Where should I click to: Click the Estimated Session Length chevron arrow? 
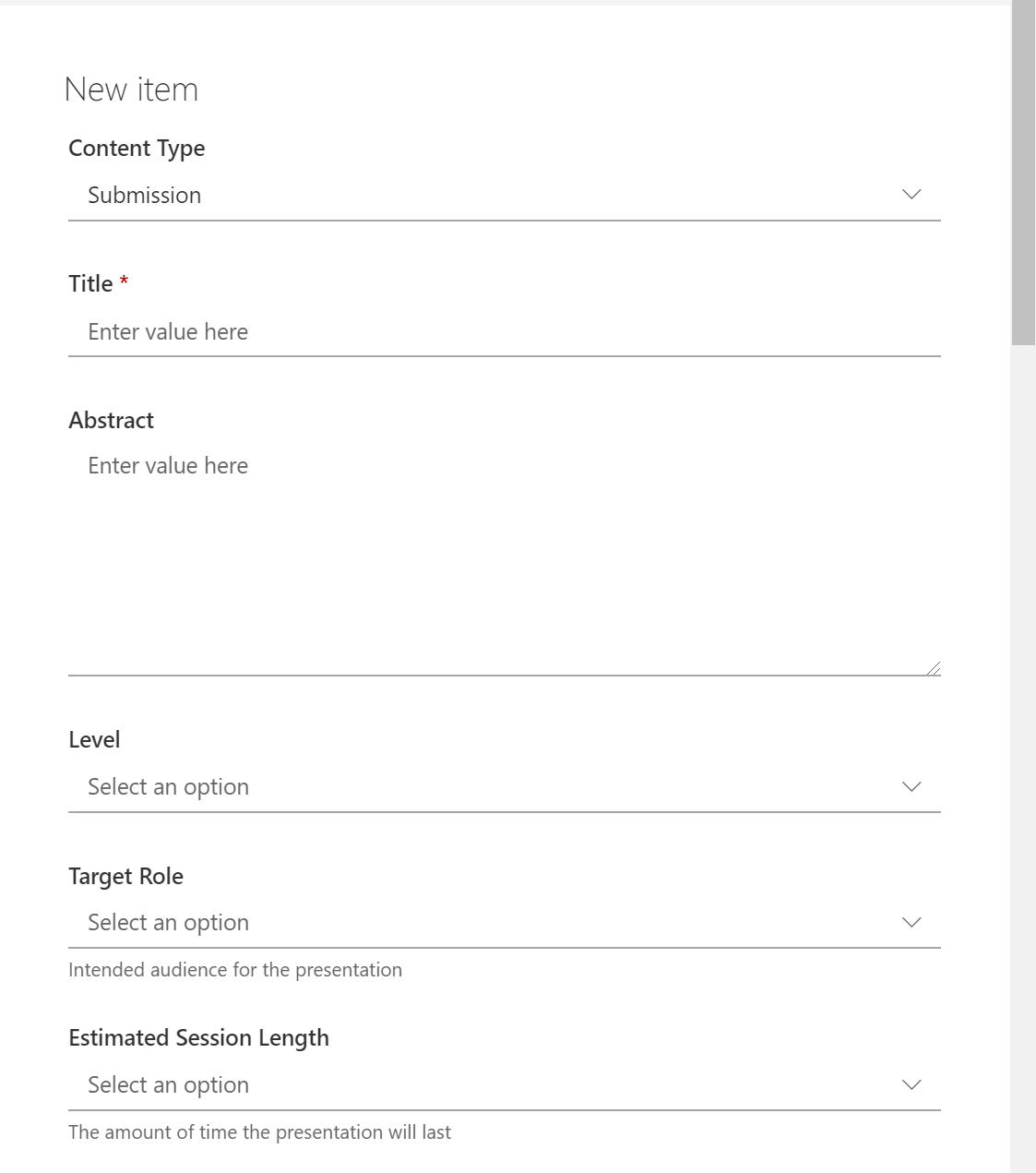[911, 1084]
